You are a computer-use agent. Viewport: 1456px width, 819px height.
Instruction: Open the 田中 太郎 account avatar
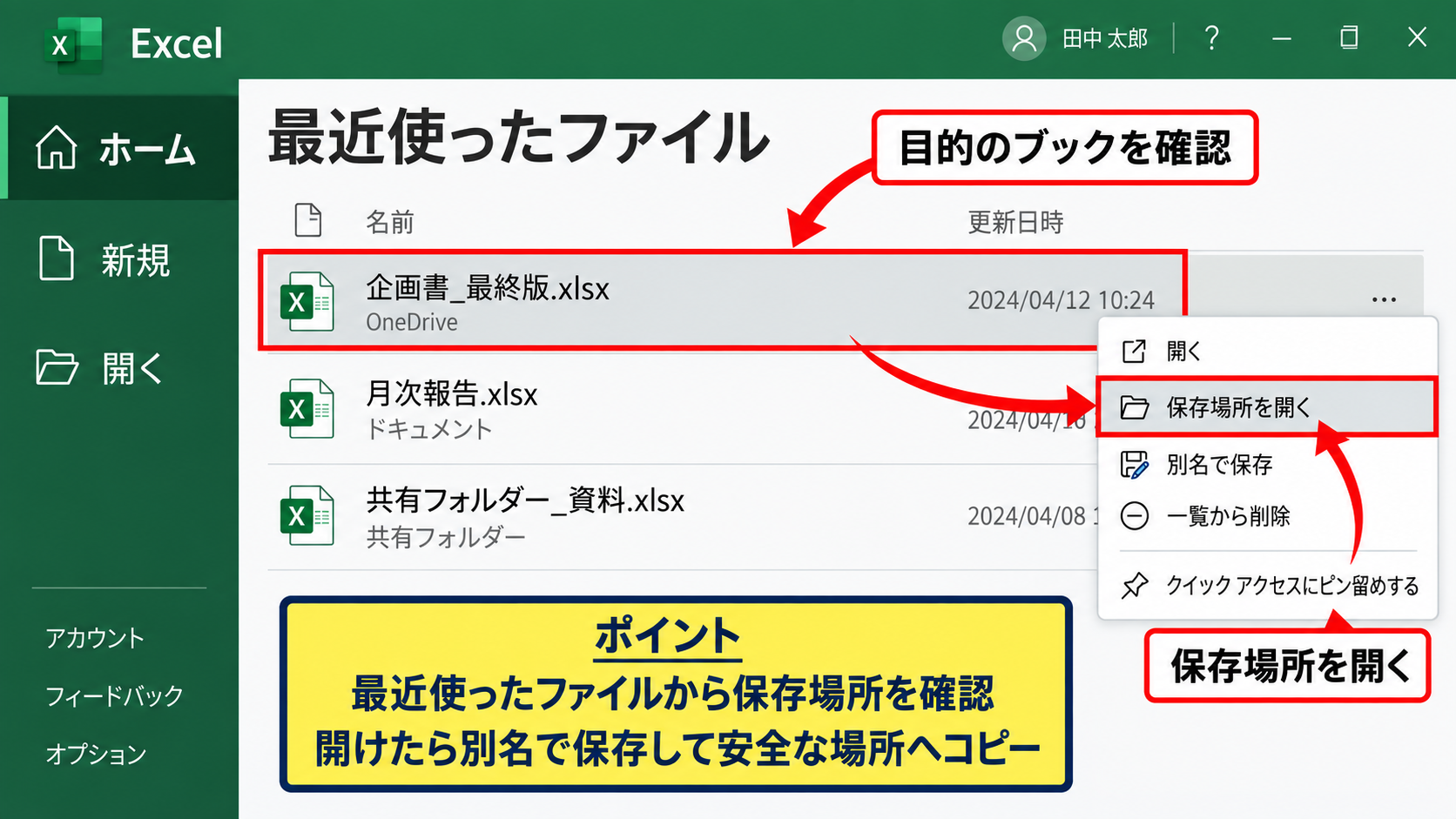(x=1024, y=38)
